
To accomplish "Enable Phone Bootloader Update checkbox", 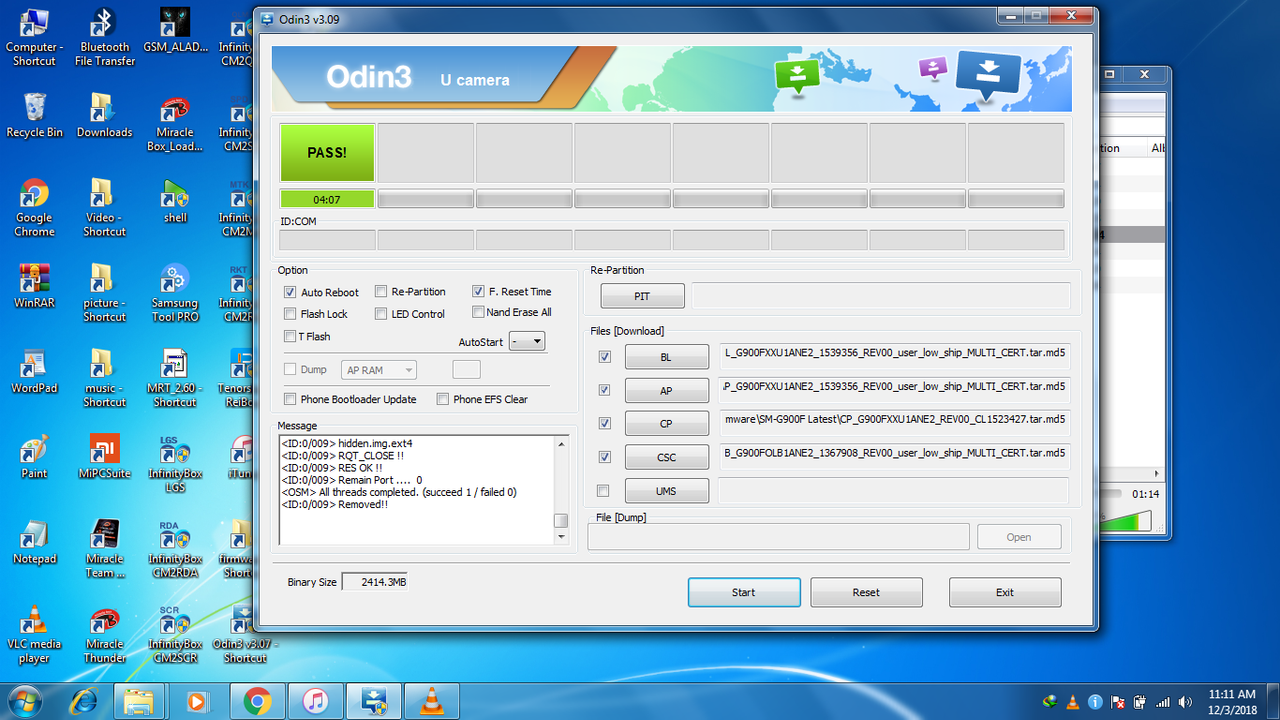I will pyautogui.click(x=290, y=399).
